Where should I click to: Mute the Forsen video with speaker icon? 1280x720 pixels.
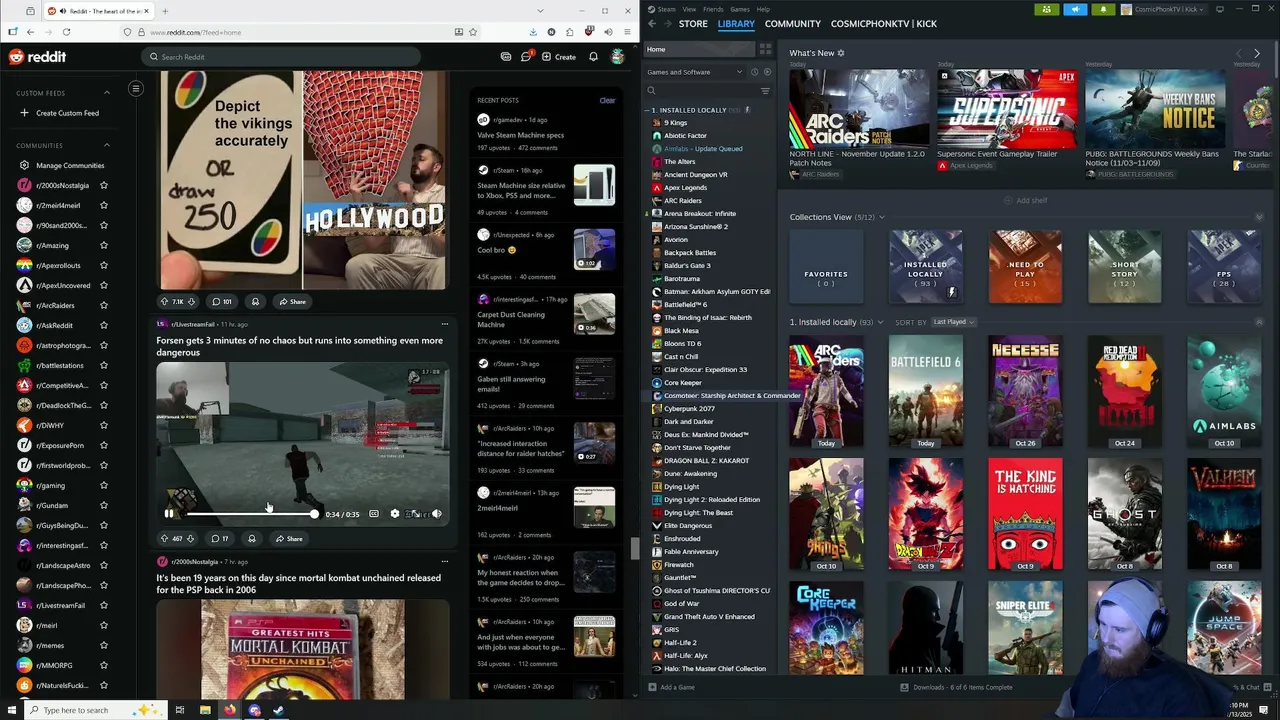point(436,514)
